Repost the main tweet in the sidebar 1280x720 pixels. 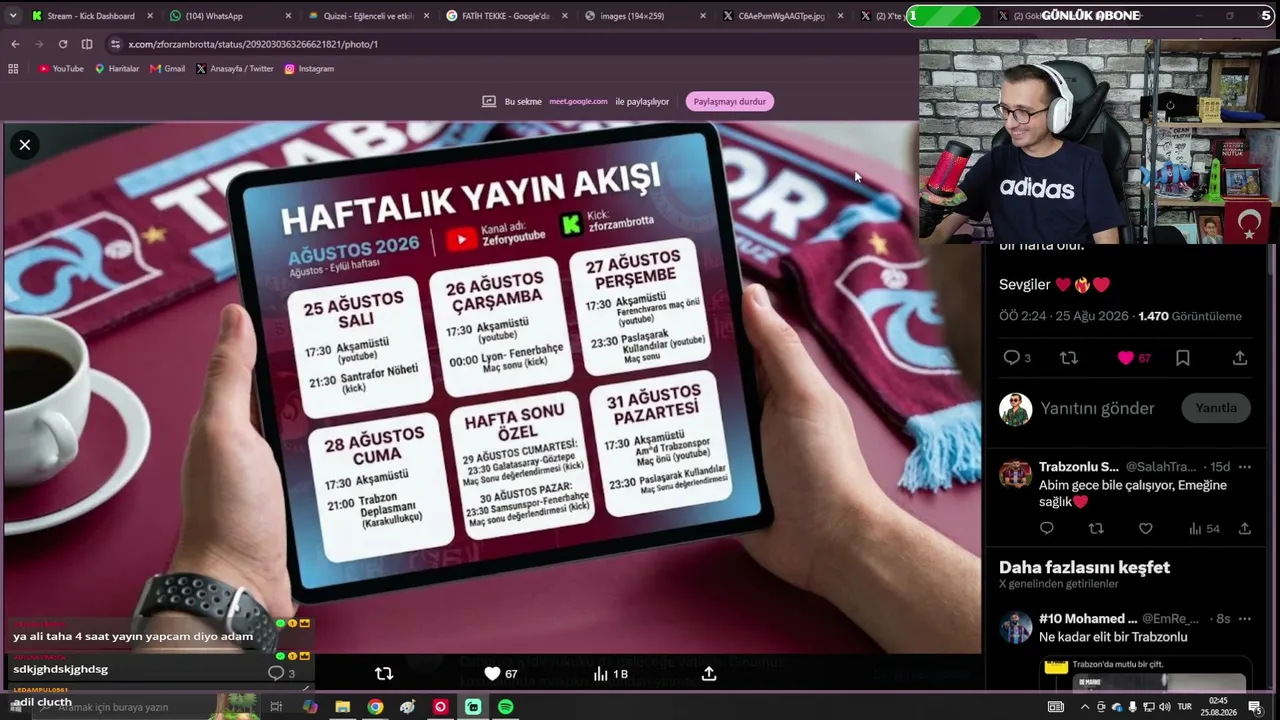pyautogui.click(x=1069, y=358)
